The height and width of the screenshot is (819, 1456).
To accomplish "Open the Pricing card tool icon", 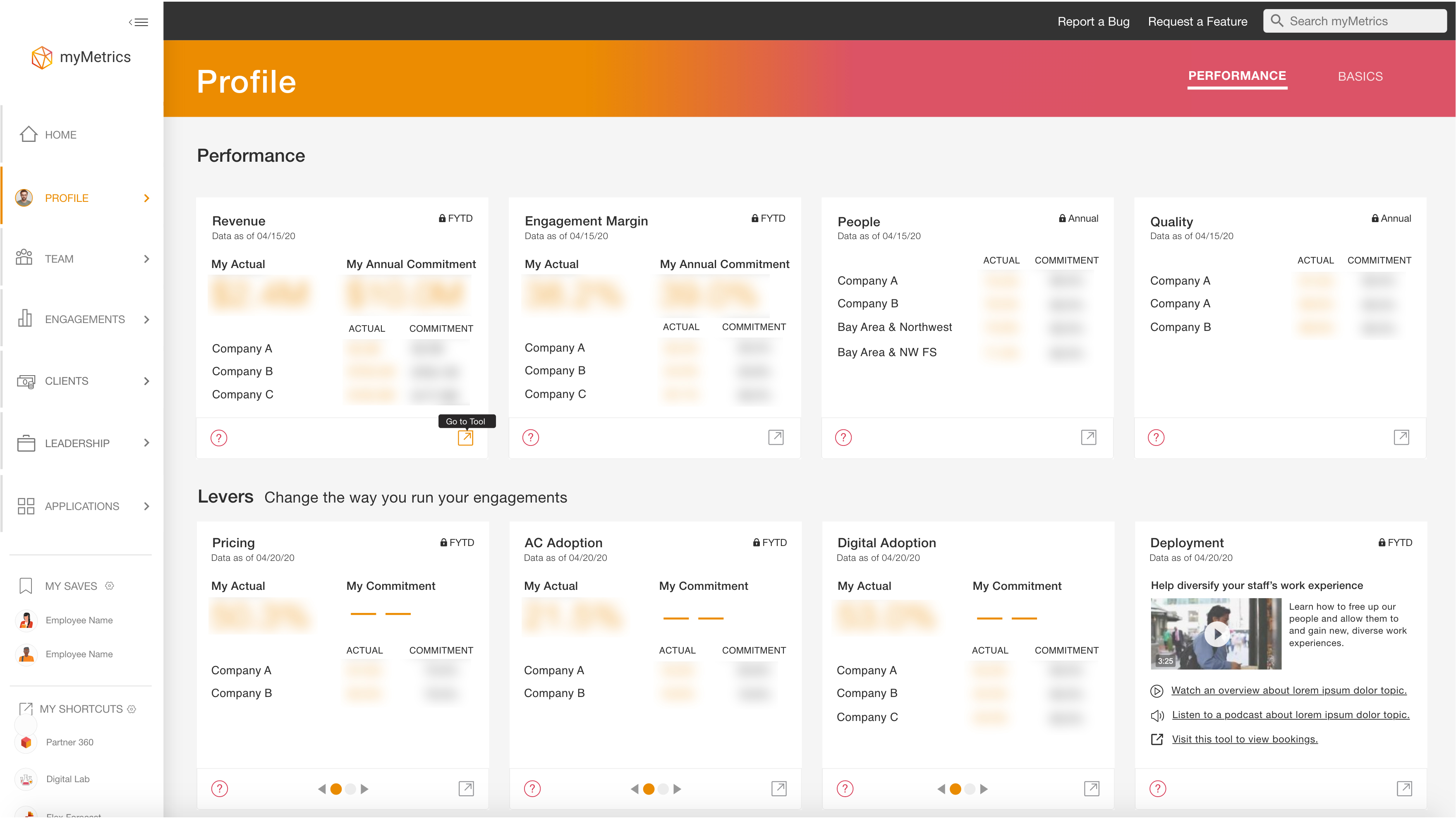I will tap(466, 788).
